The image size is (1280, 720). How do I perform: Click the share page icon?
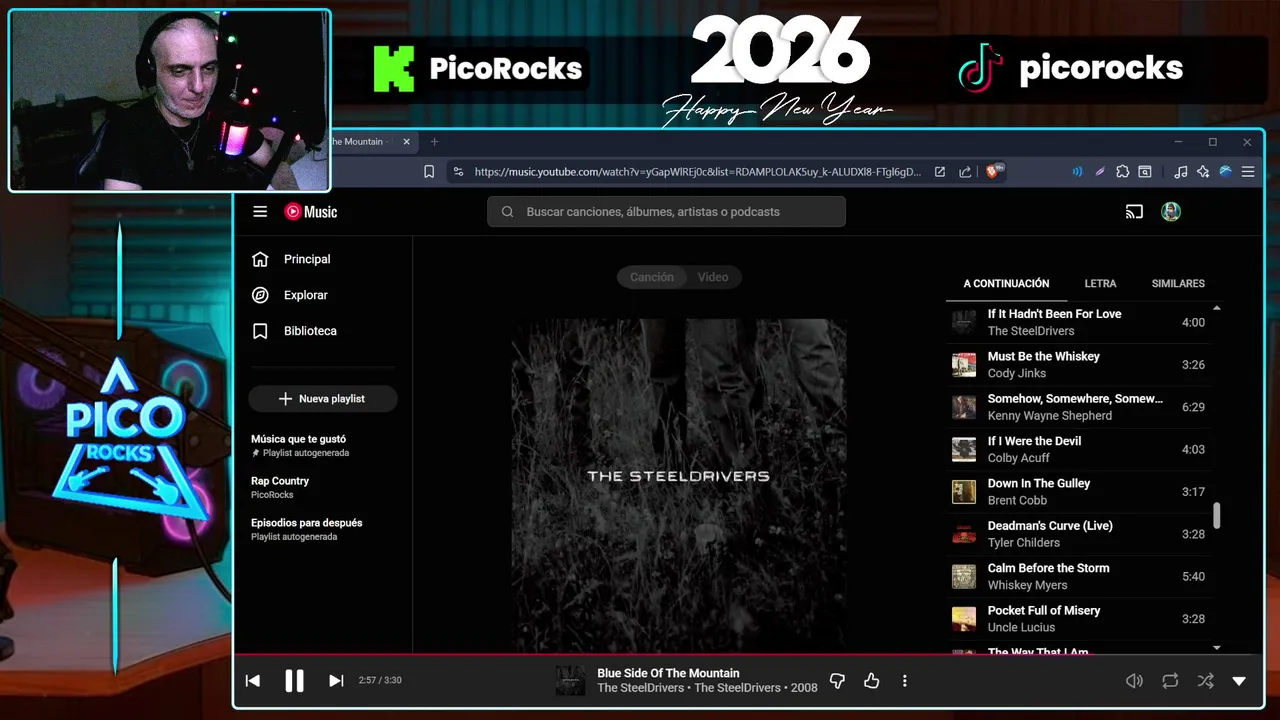[965, 172]
